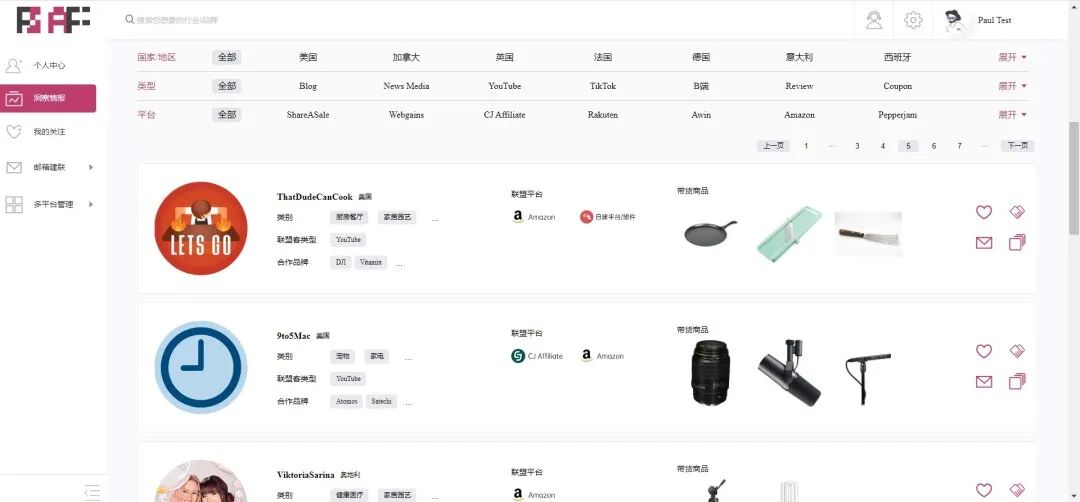Screen dimensions: 1080x502
Task: Expand the country/region filter row
Action: click(x=1012, y=57)
